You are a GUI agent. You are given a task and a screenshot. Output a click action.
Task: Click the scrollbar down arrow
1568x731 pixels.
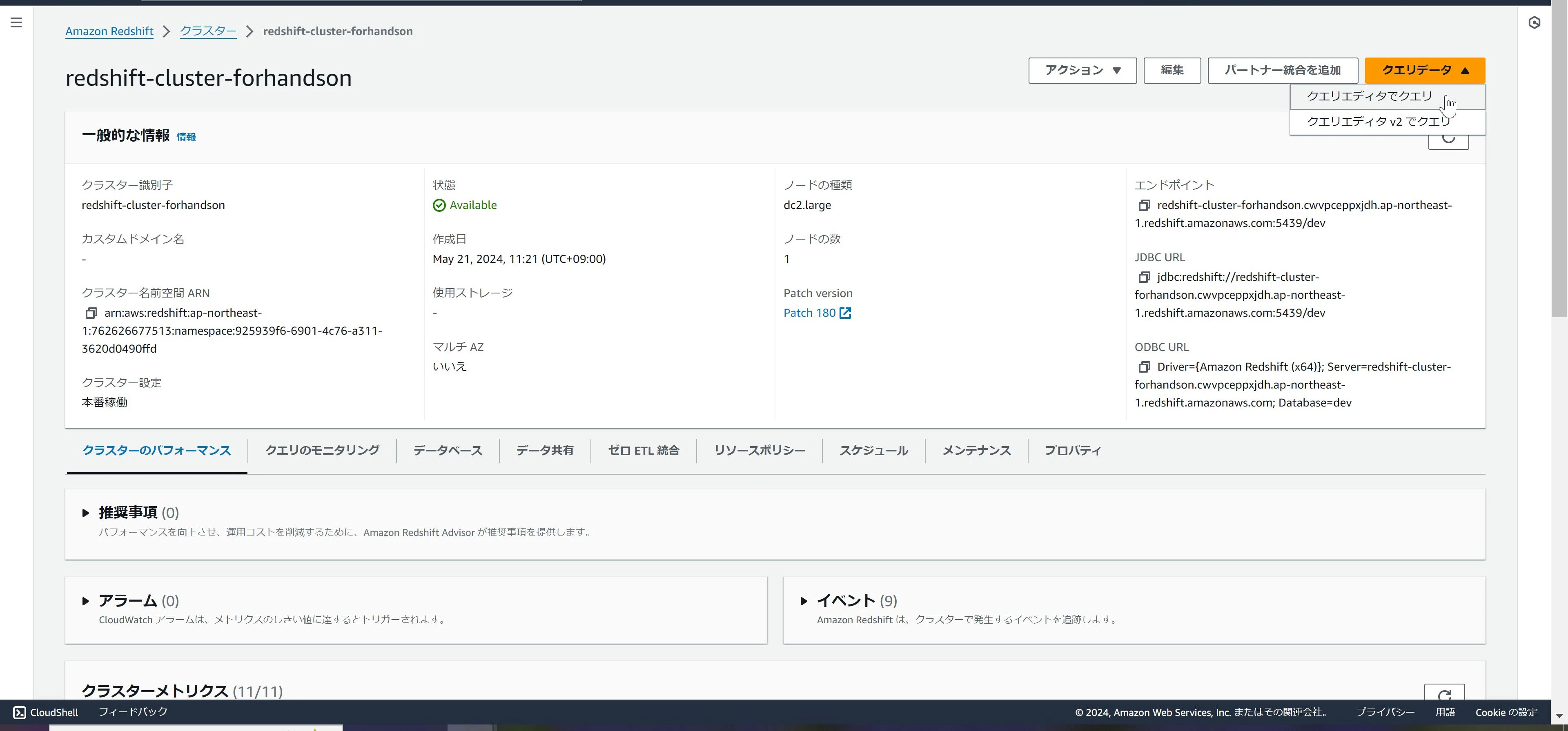pos(1559,716)
